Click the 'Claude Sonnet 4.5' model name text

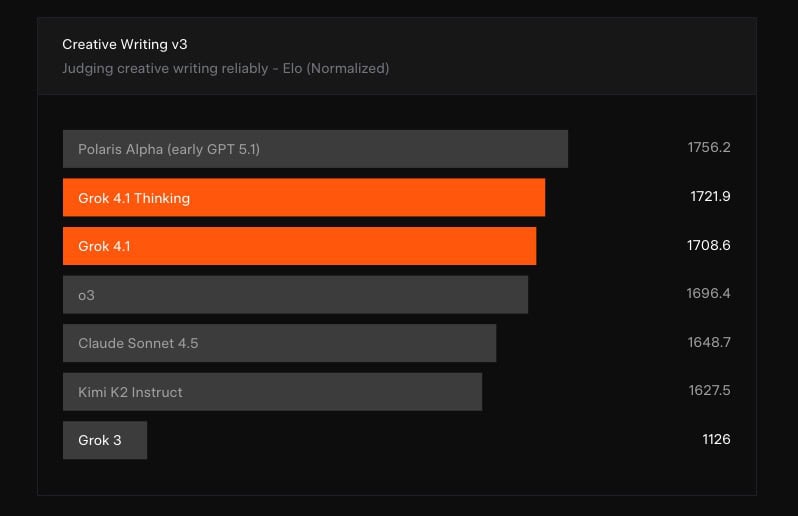138,343
